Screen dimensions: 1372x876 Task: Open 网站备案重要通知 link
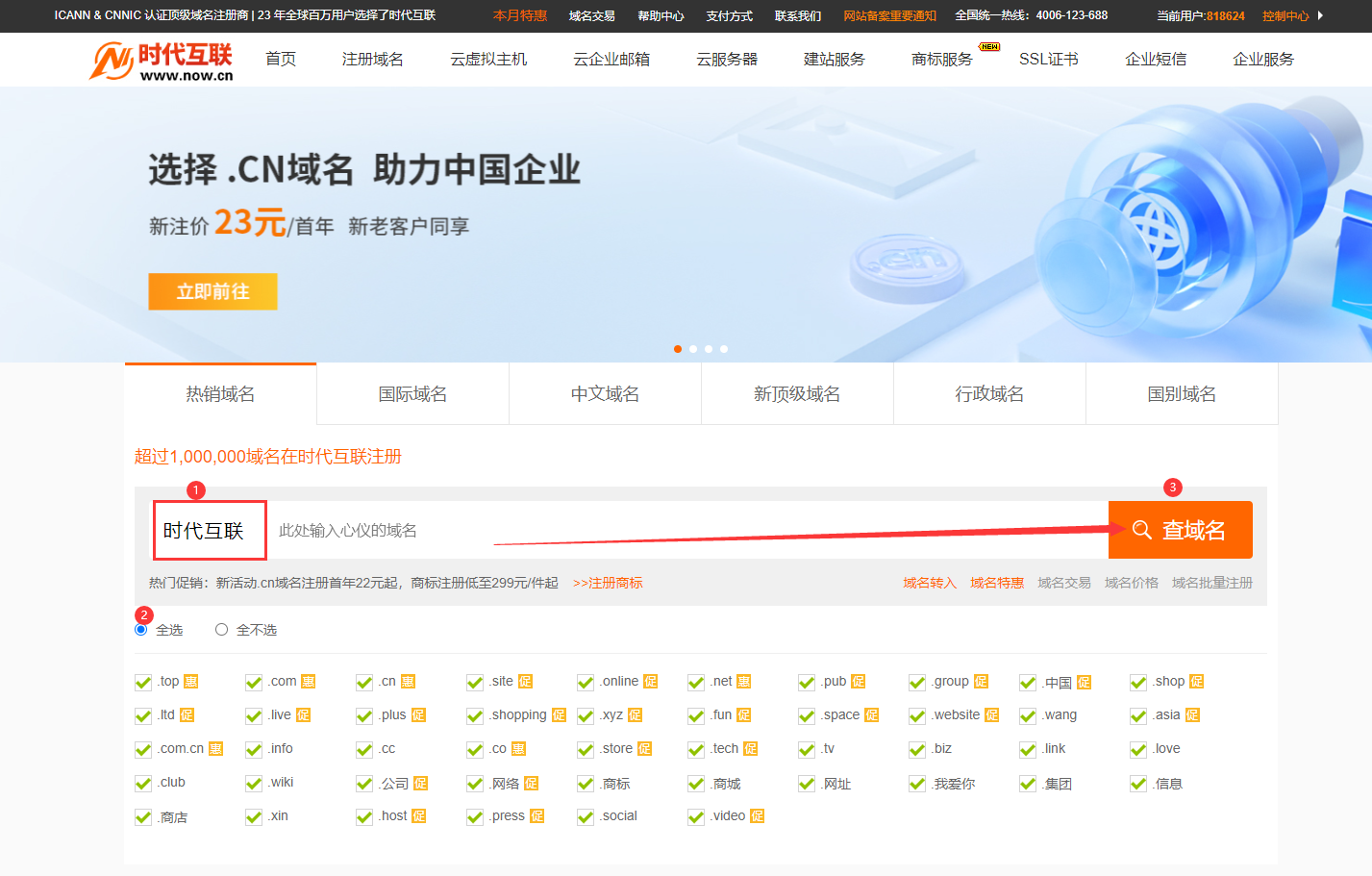click(889, 15)
